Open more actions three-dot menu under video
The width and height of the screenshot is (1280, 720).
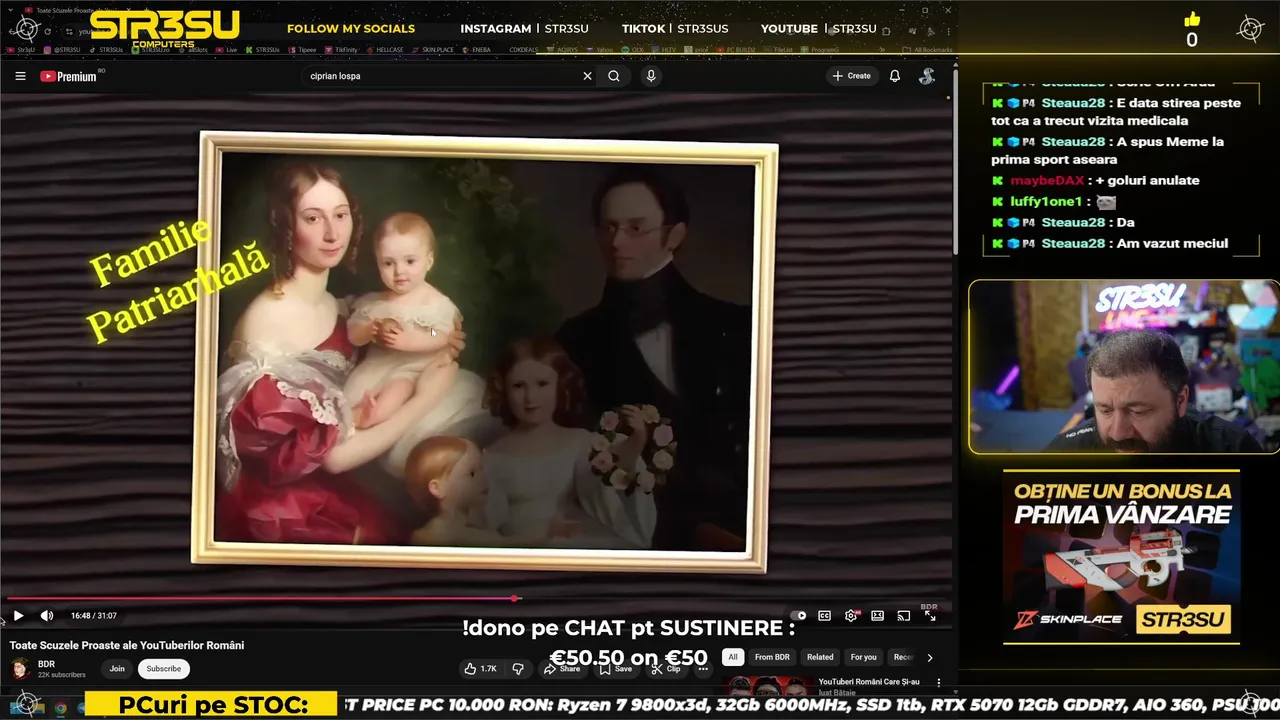703,669
